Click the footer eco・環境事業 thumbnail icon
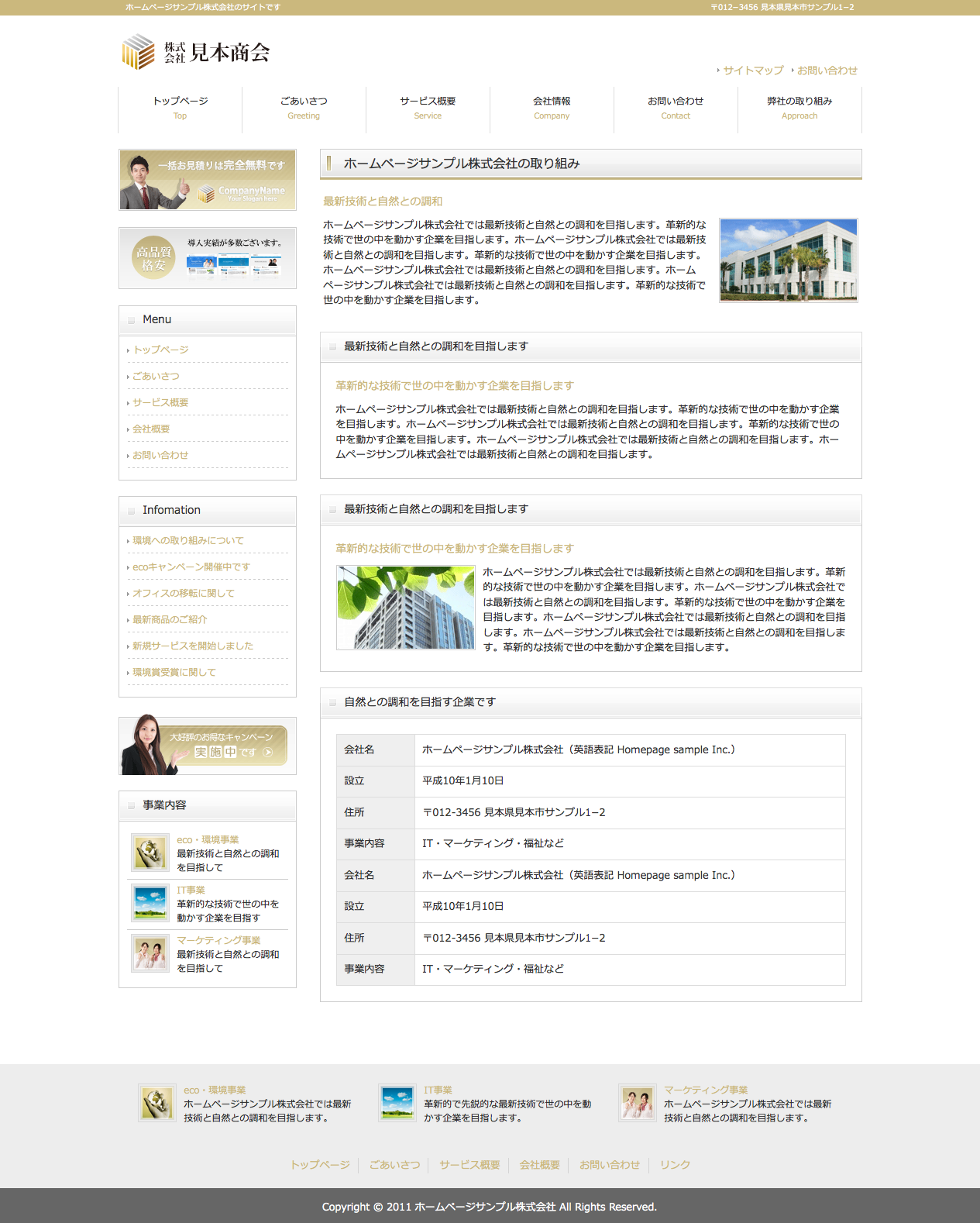The width and height of the screenshot is (980, 1223). pyautogui.click(x=157, y=1102)
